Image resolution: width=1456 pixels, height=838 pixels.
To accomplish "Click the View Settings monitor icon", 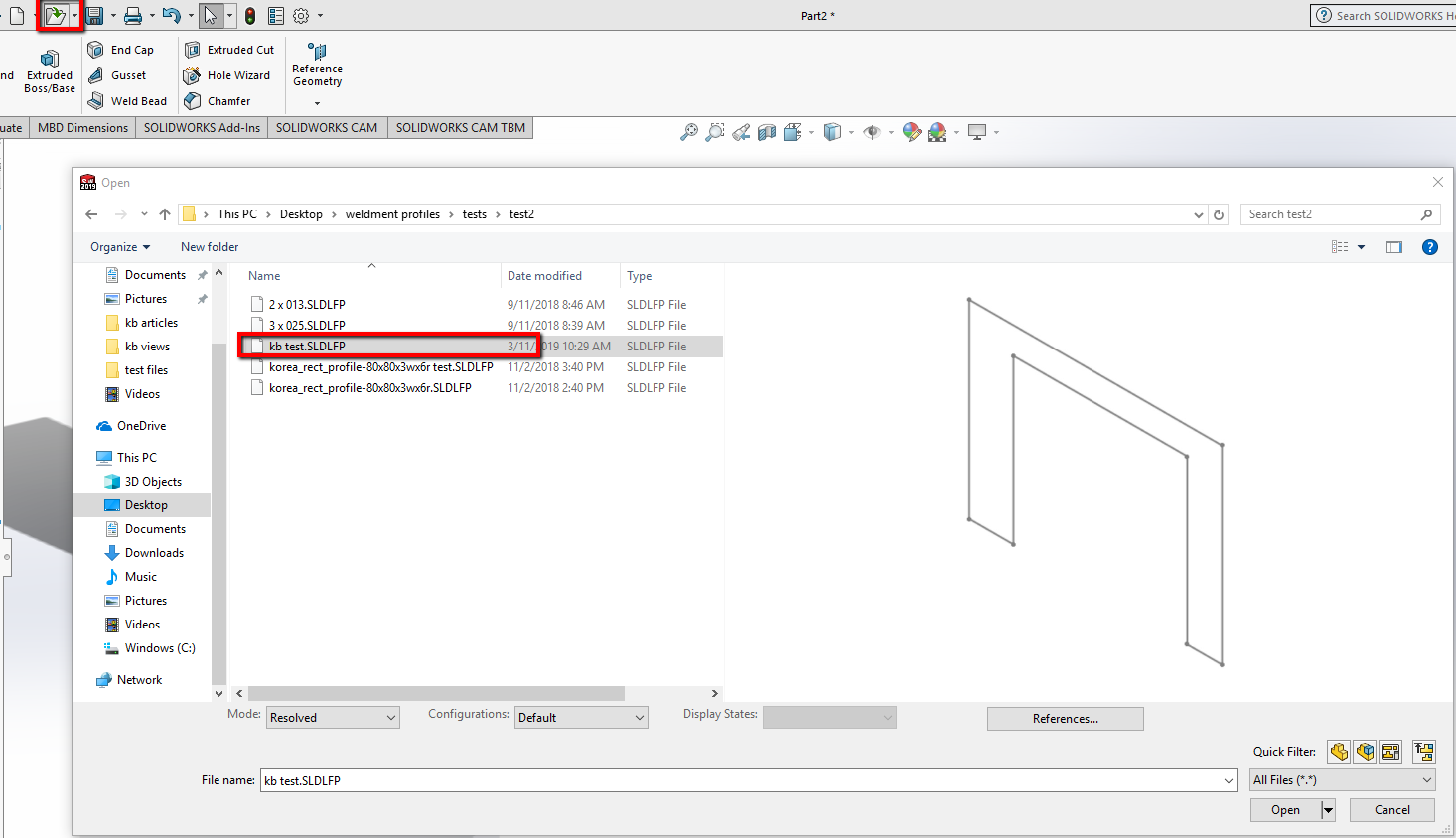I will [x=977, y=132].
